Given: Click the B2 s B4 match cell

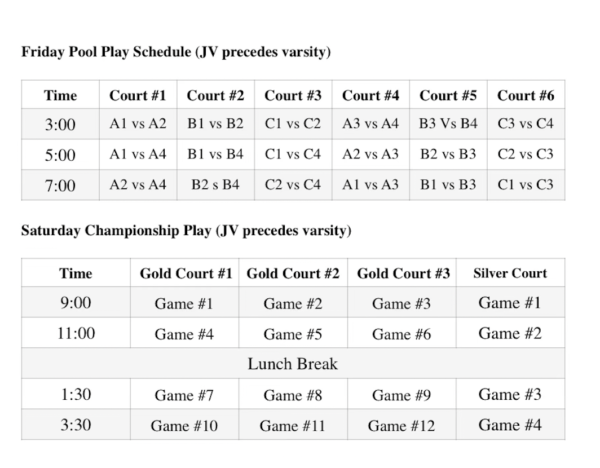Looking at the screenshot, I should pyautogui.click(x=215, y=185).
